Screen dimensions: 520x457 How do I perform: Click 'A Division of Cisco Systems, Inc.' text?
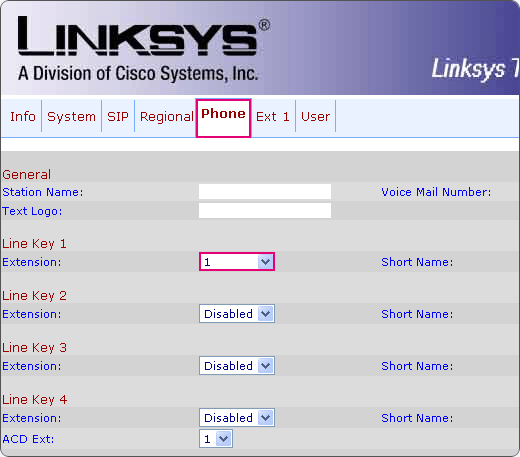[x=138, y=73]
